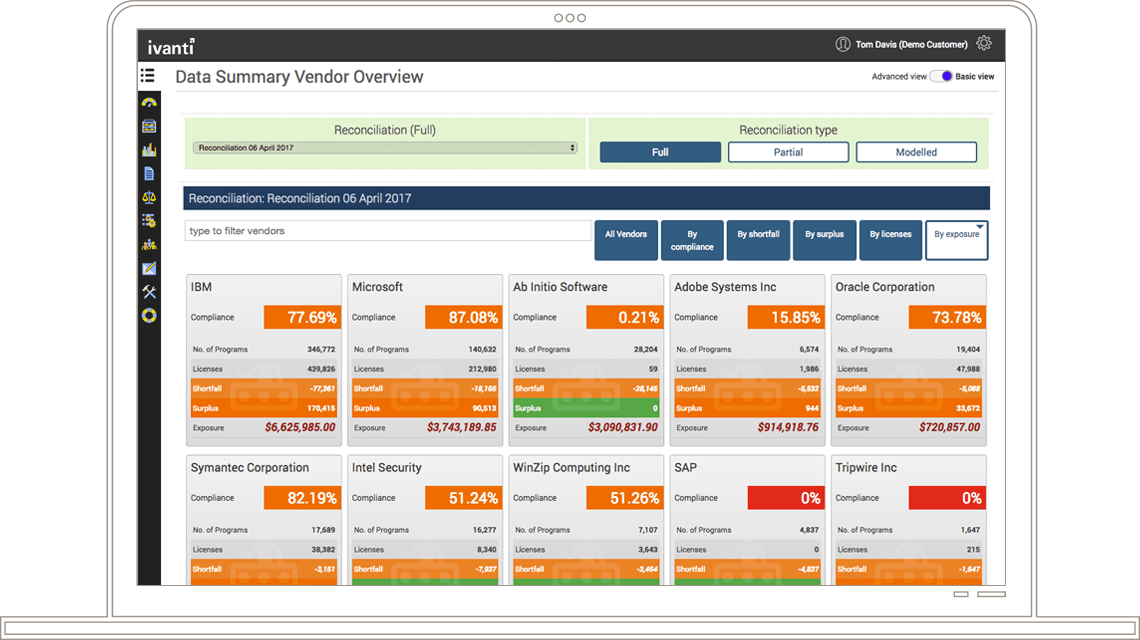Click Intel Security's 51.24% compliance badge
The image size is (1140, 640).
click(x=464, y=498)
